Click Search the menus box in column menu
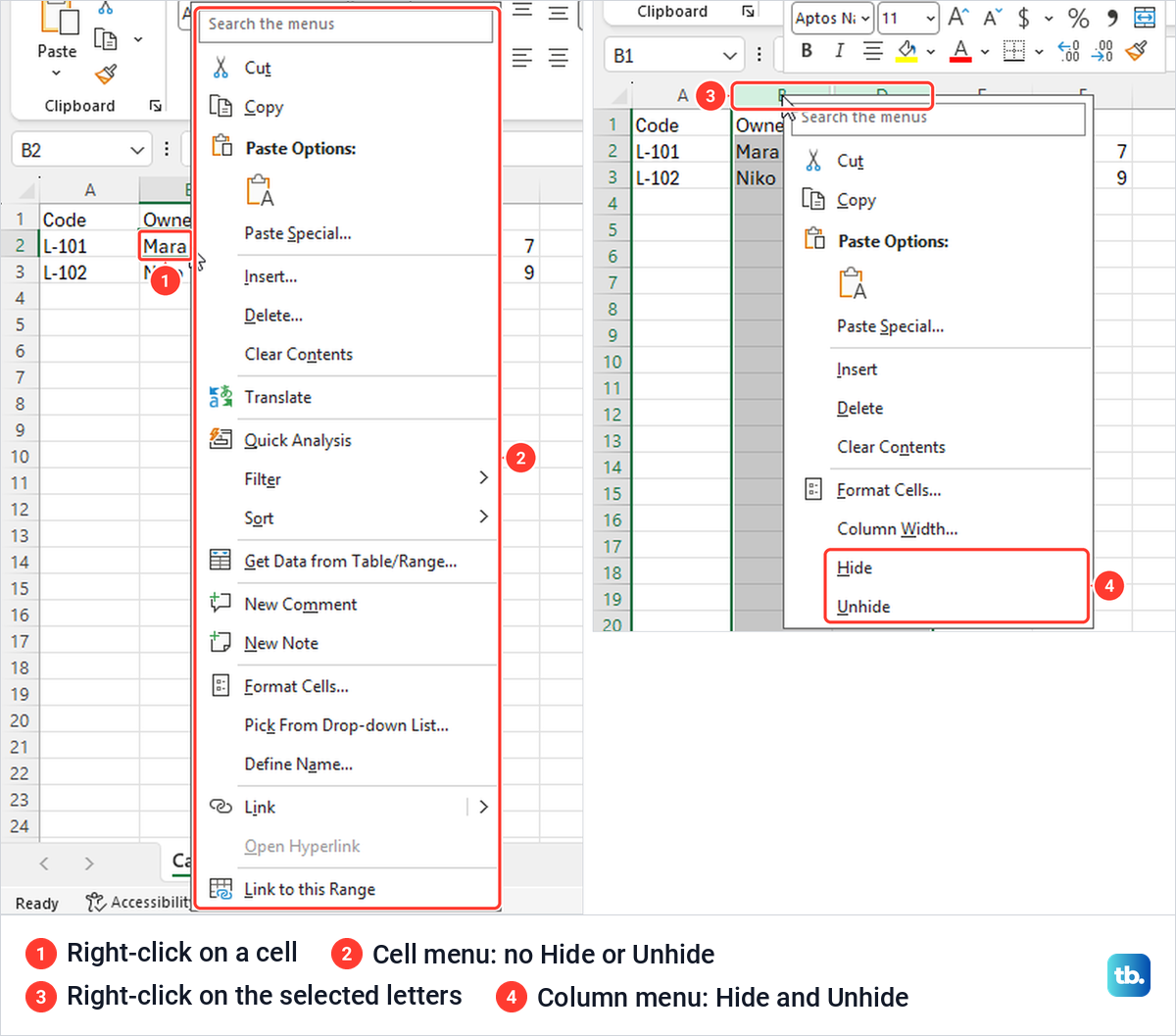 [x=939, y=118]
